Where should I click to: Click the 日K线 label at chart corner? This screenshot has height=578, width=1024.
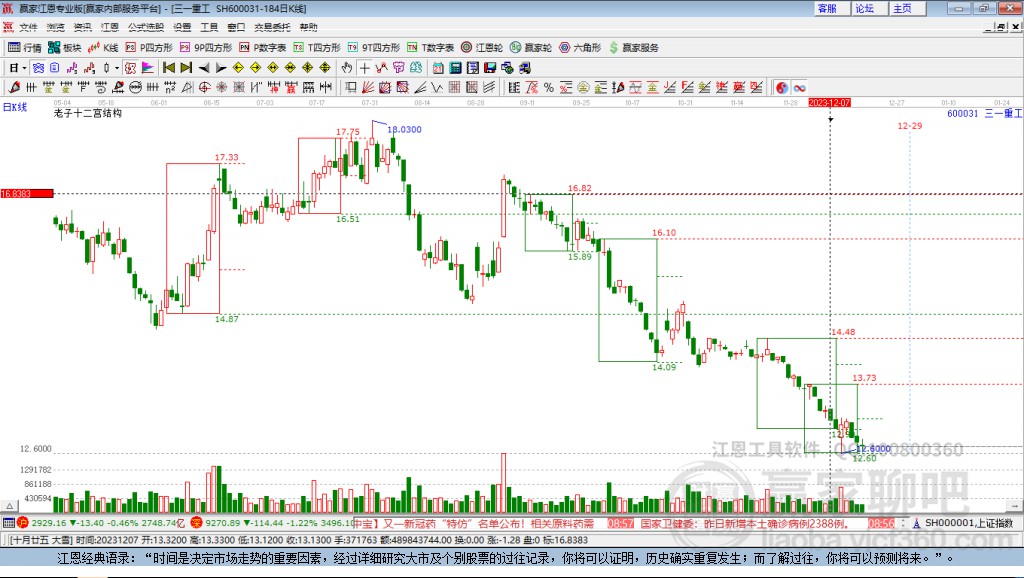point(15,107)
